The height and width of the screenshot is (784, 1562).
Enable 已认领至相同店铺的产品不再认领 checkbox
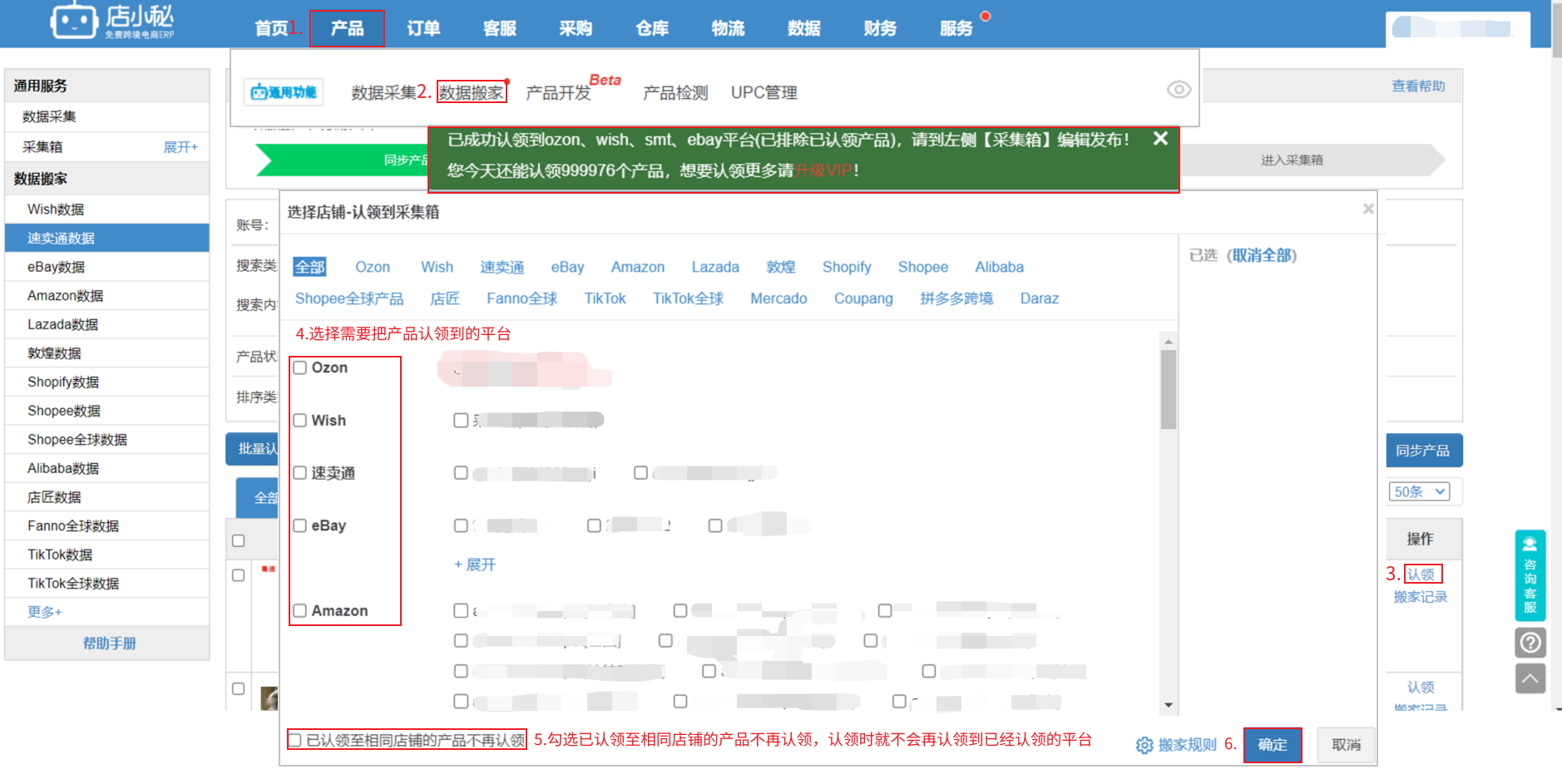point(295,740)
